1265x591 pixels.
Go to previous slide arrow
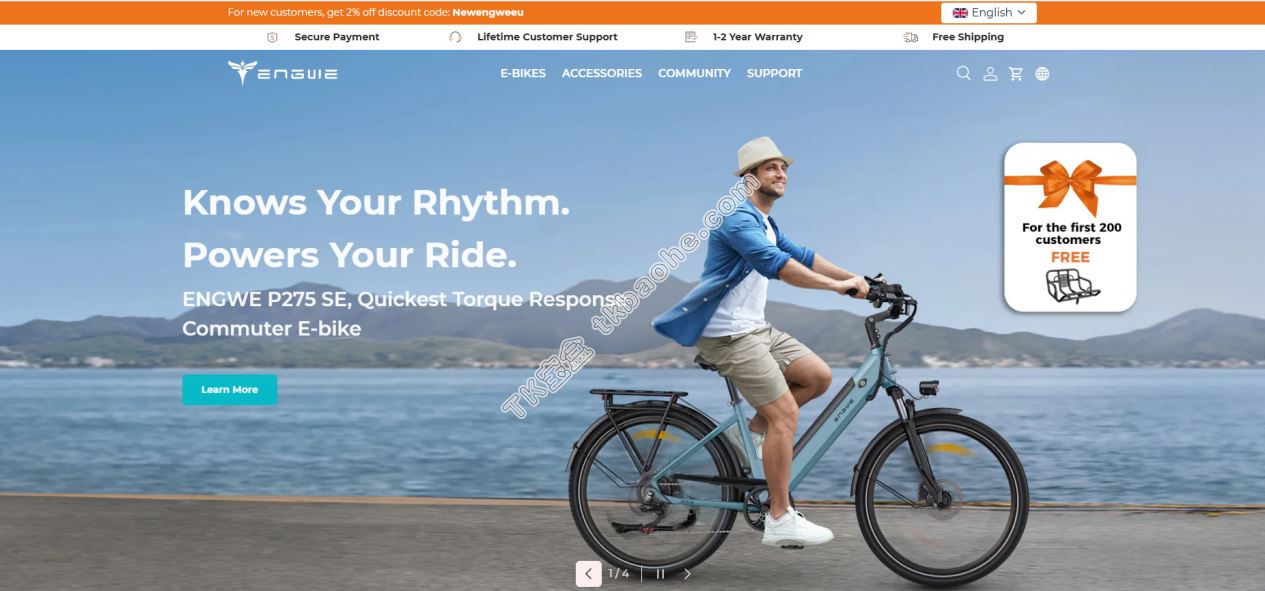tap(588, 574)
